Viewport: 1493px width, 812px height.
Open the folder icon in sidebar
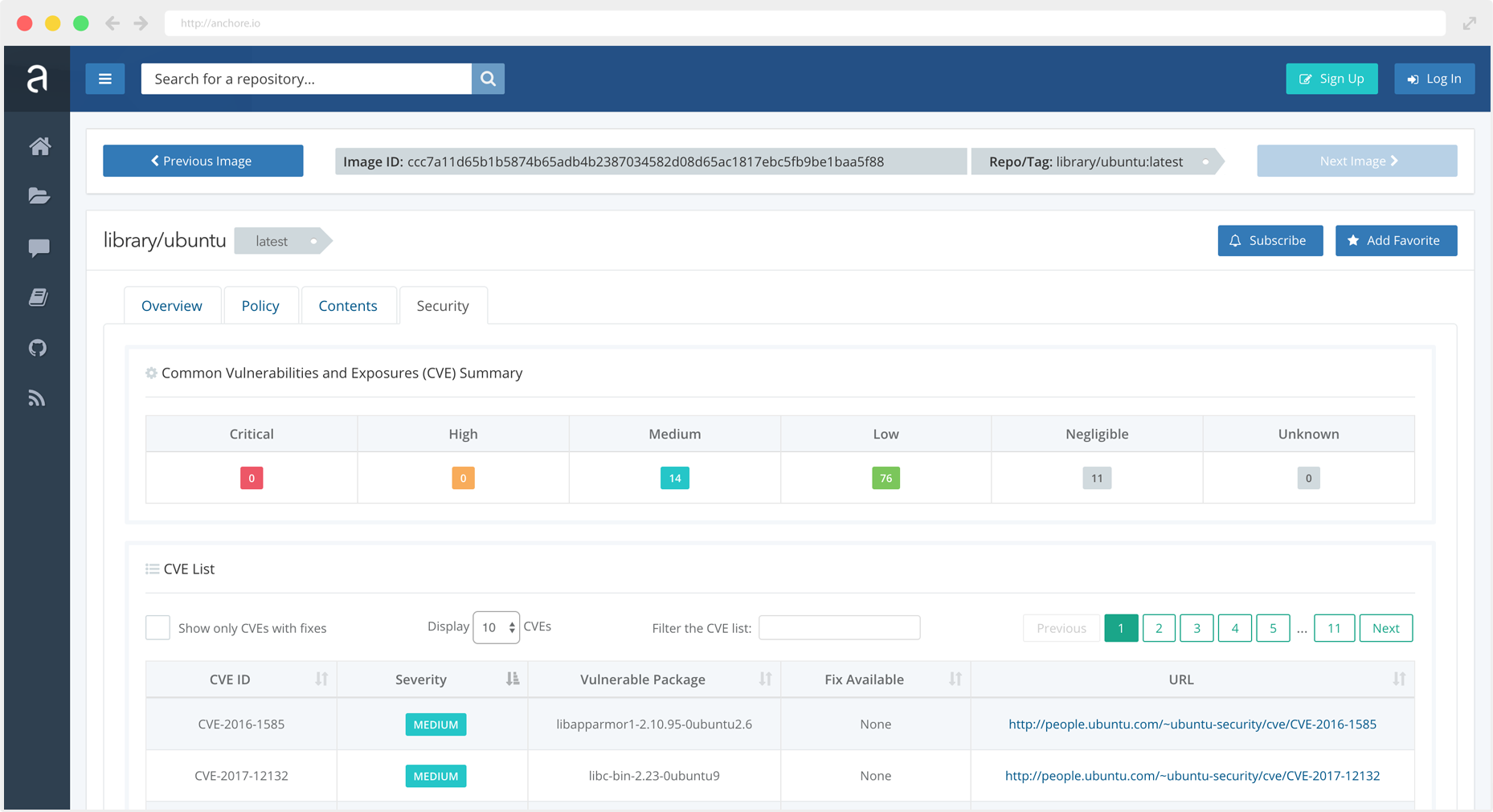coord(39,196)
